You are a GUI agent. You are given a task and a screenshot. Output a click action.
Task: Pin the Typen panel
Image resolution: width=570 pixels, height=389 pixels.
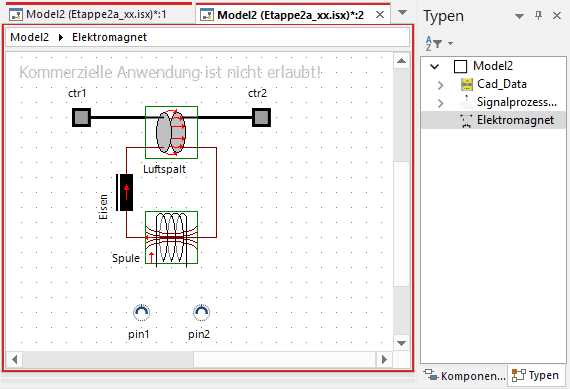click(x=539, y=16)
